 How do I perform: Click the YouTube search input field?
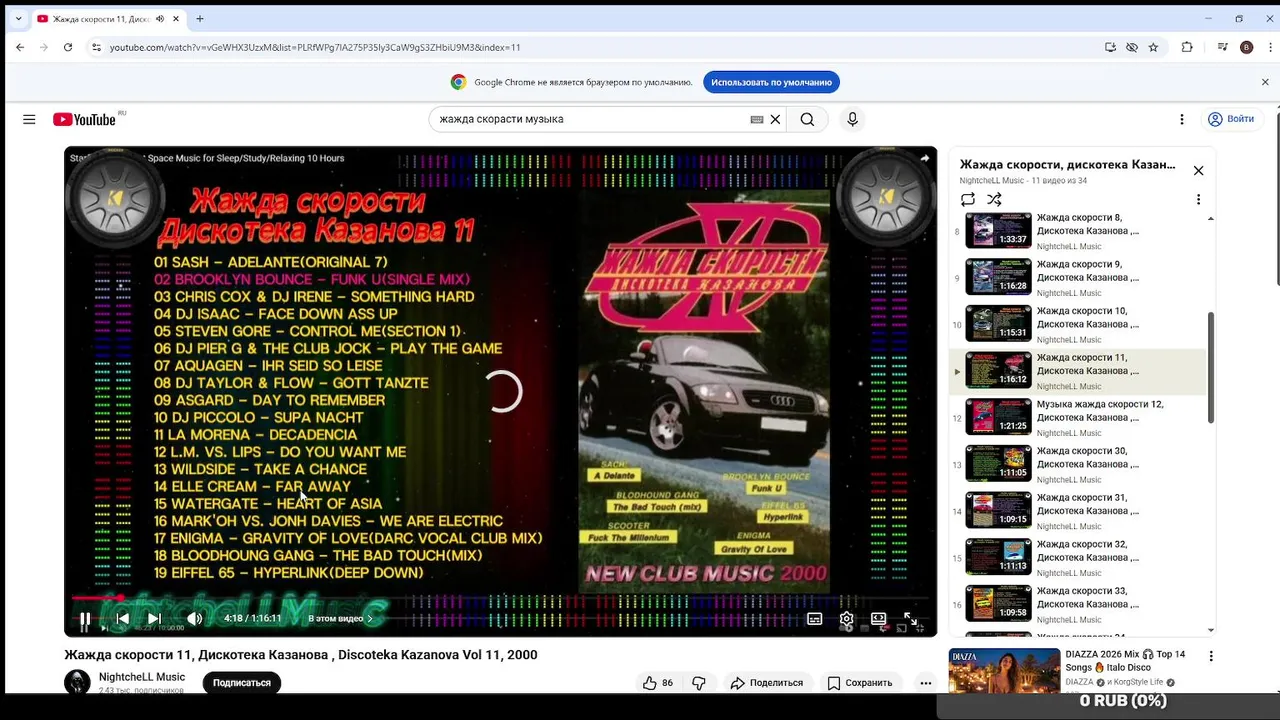click(x=590, y=119)
